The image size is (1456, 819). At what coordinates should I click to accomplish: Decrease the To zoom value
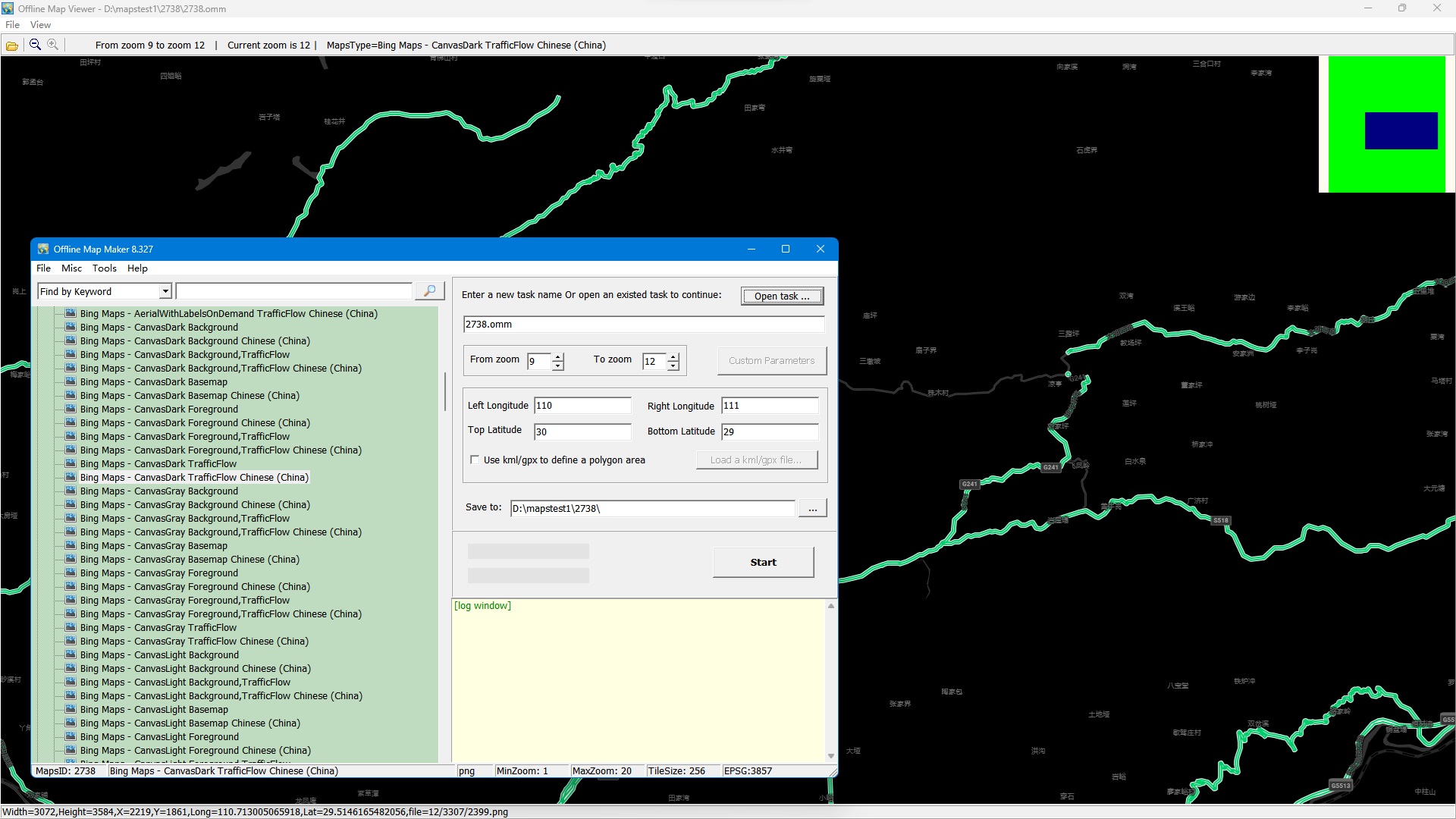673,366
